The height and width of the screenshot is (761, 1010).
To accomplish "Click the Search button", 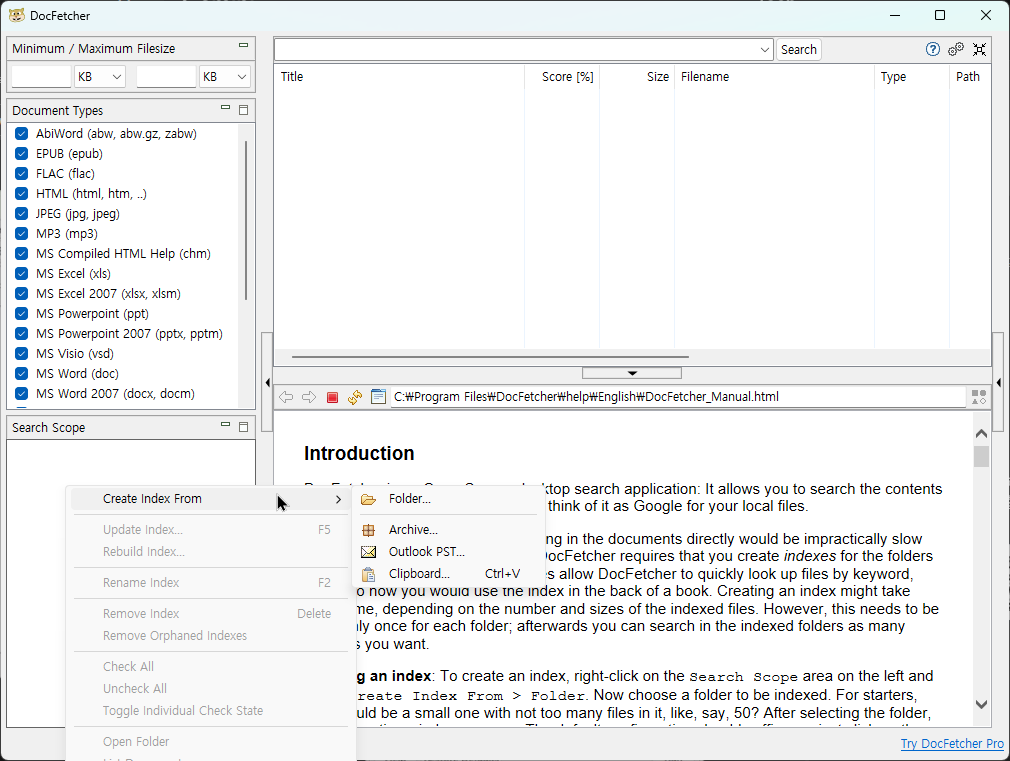I will pos(799,50).
